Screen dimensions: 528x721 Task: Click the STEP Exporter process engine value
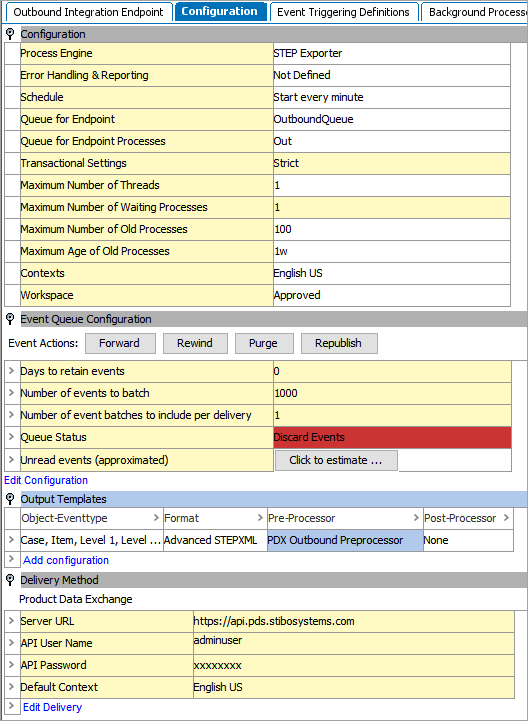[x=391, y=53]
